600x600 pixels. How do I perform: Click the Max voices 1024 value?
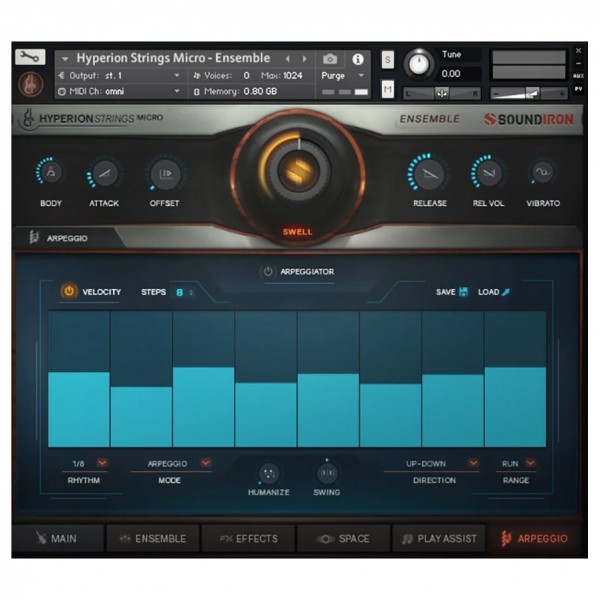click(293, 76)
